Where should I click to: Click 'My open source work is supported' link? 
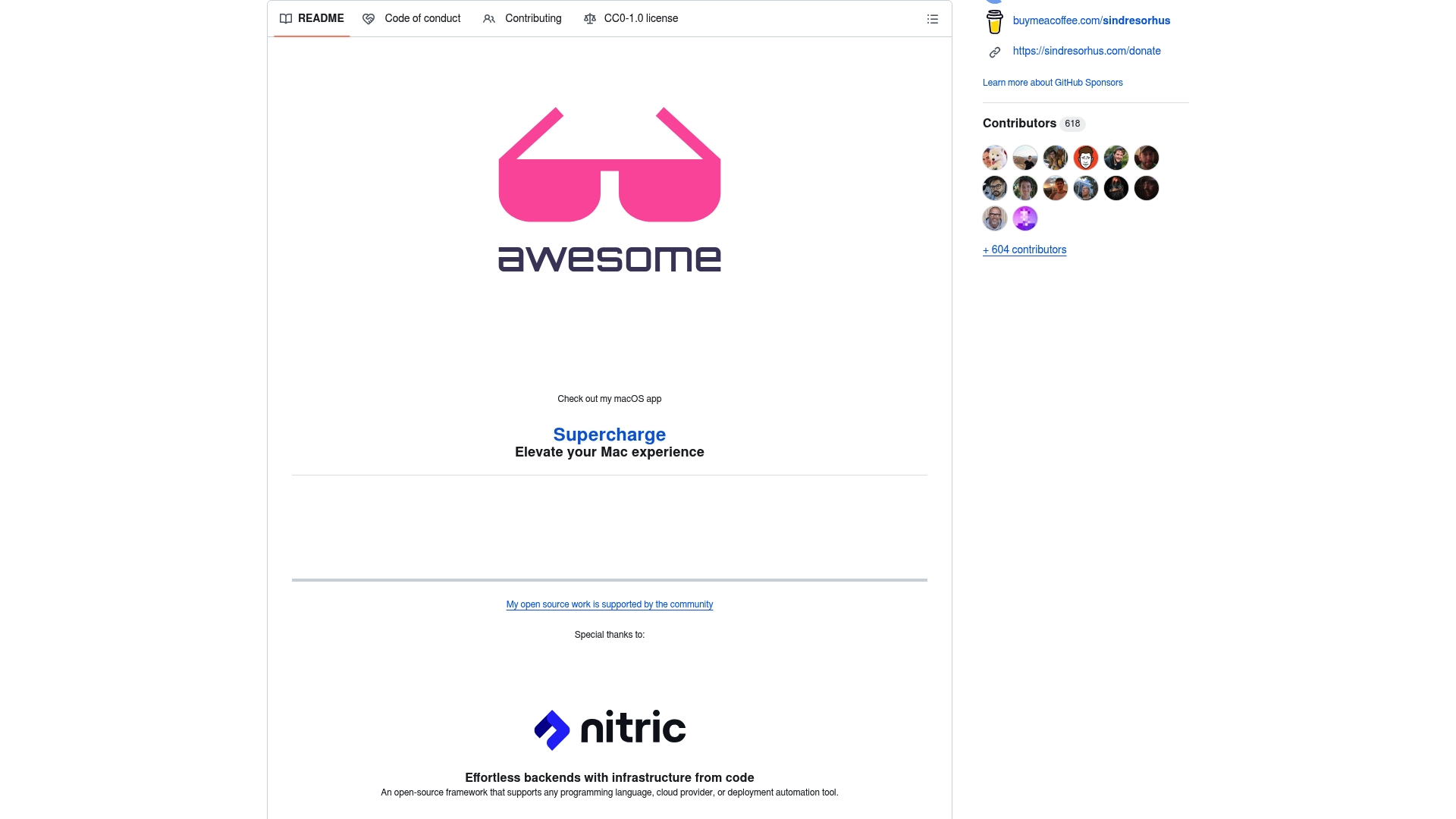609,604
